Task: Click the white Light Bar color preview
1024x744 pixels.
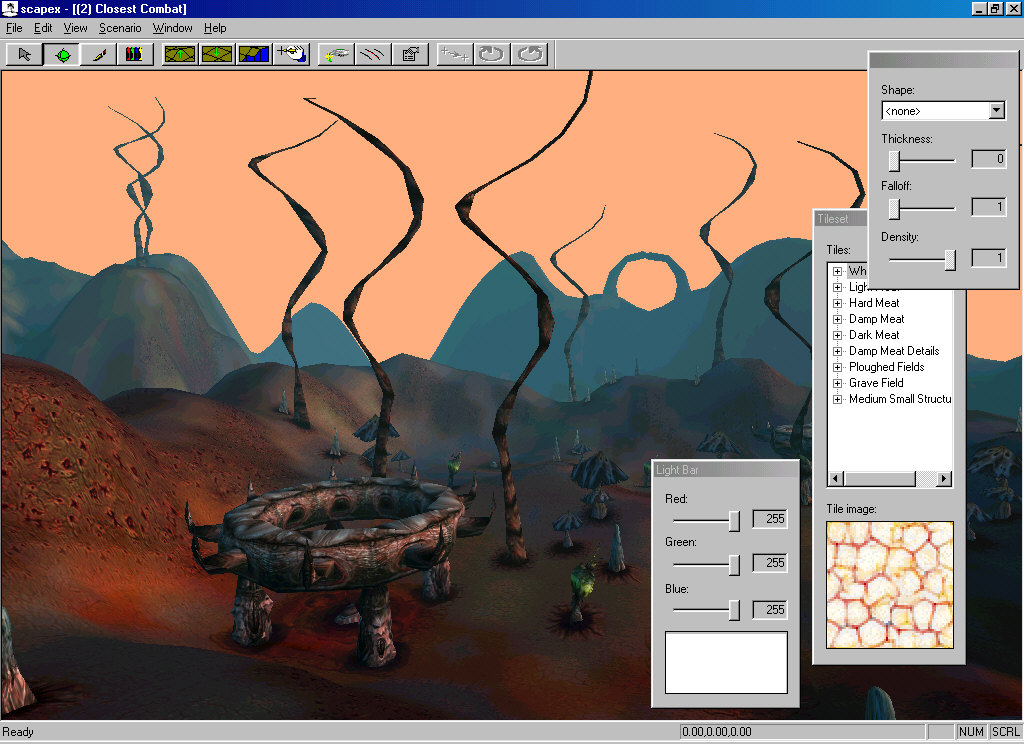Action: click(726, 662)
